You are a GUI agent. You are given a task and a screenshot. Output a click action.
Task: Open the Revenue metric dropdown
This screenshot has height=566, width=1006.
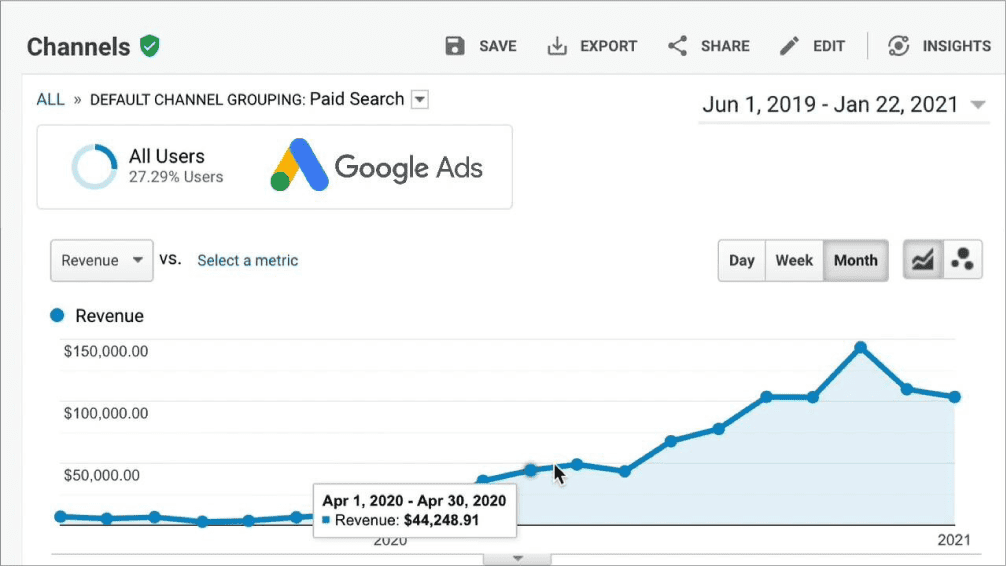pyautogui.click(x=101, y=260)
